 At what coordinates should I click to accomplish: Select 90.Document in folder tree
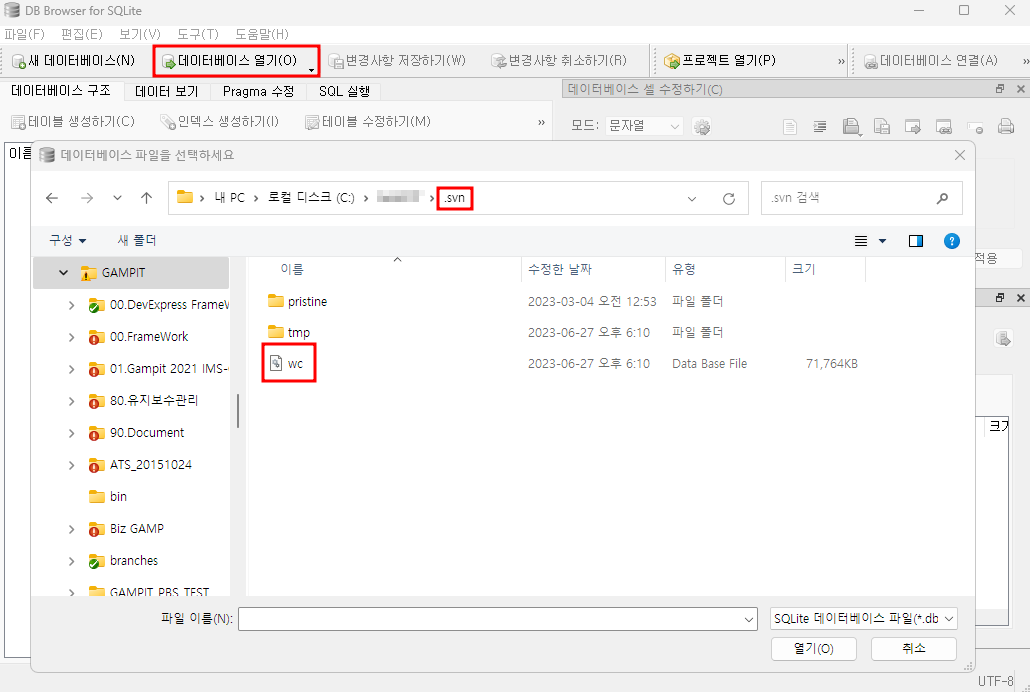146,432
